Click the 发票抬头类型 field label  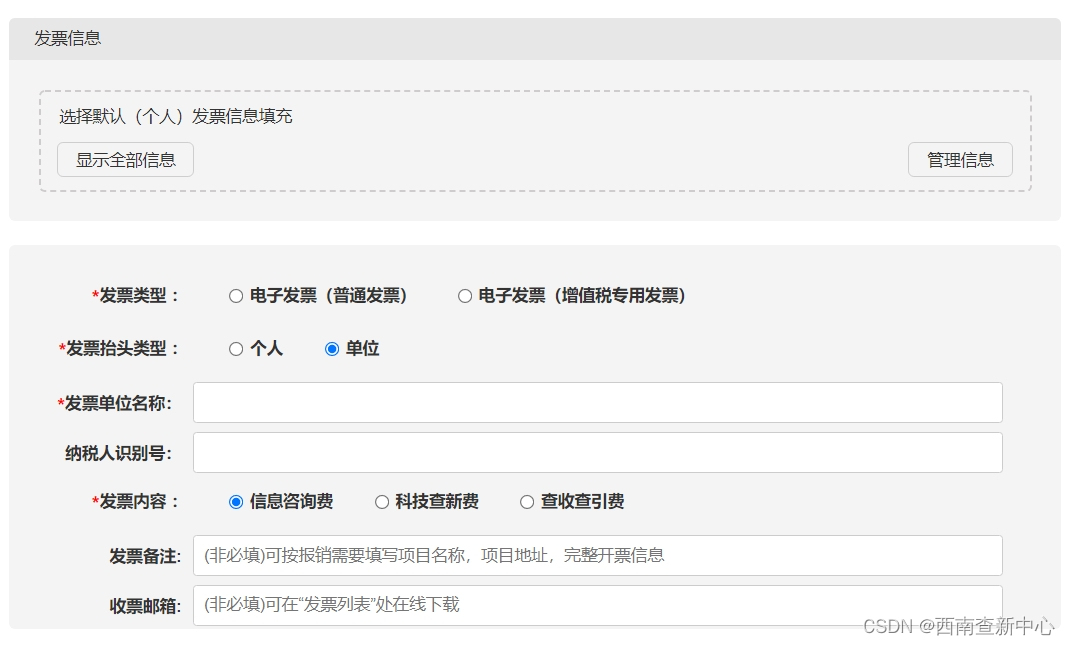119,349
